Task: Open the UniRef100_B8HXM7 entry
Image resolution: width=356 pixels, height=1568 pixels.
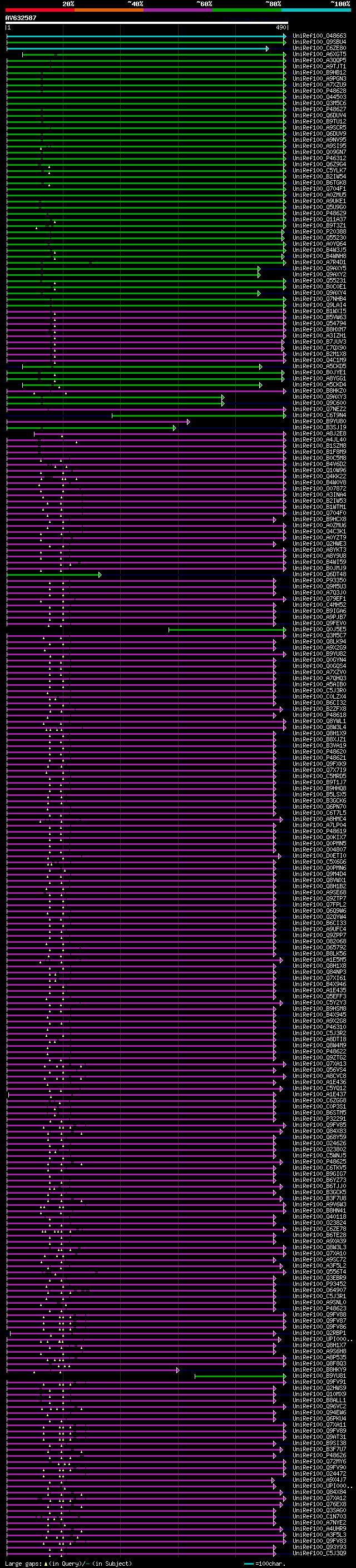Action: tap(319, 329)
